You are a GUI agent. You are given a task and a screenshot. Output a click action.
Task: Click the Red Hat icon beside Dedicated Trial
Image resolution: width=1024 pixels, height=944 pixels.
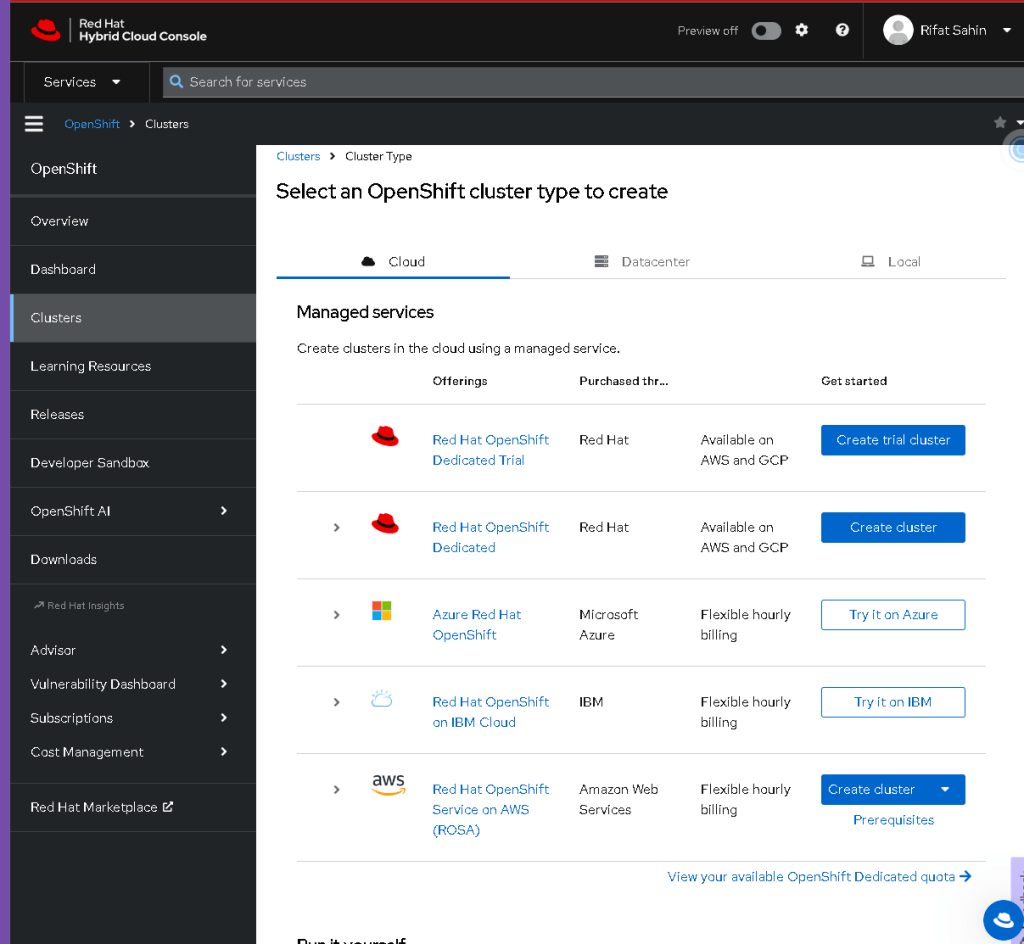(x=385, y=436)
